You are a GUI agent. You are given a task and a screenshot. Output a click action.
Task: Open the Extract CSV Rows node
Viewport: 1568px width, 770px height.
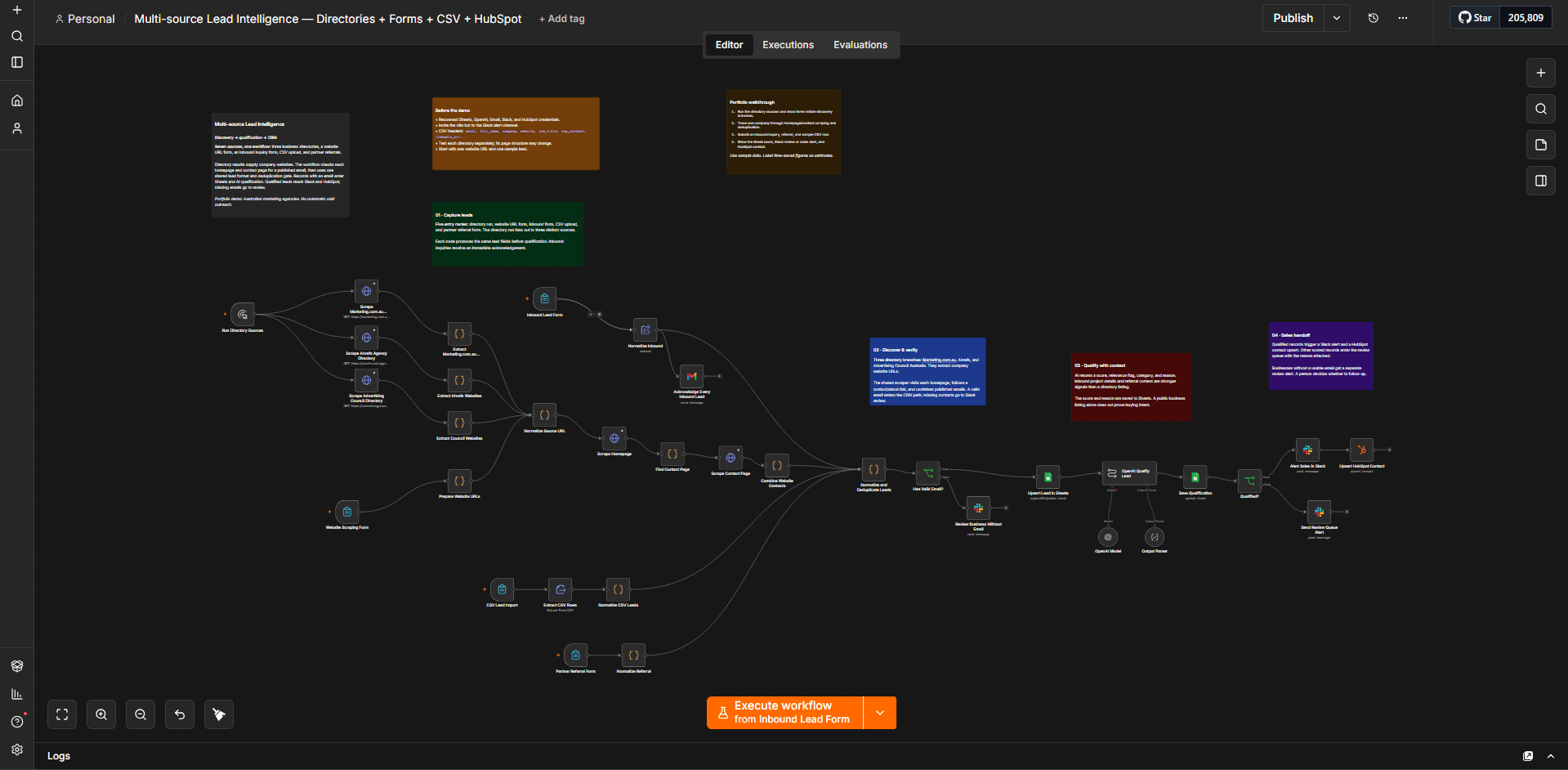[x=560, y=589]
